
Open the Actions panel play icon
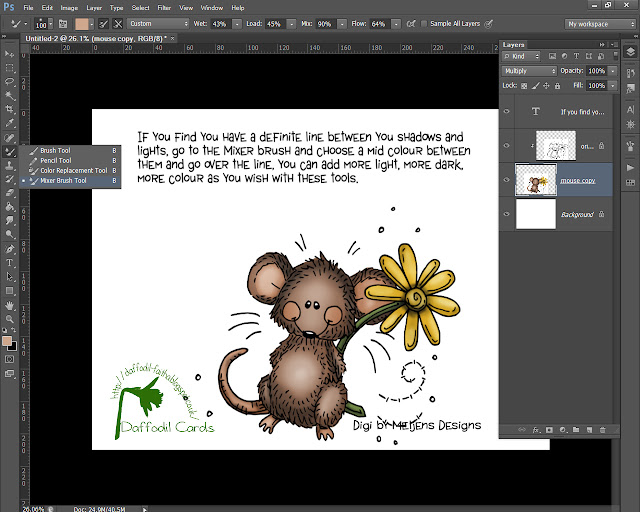(630, 168)
